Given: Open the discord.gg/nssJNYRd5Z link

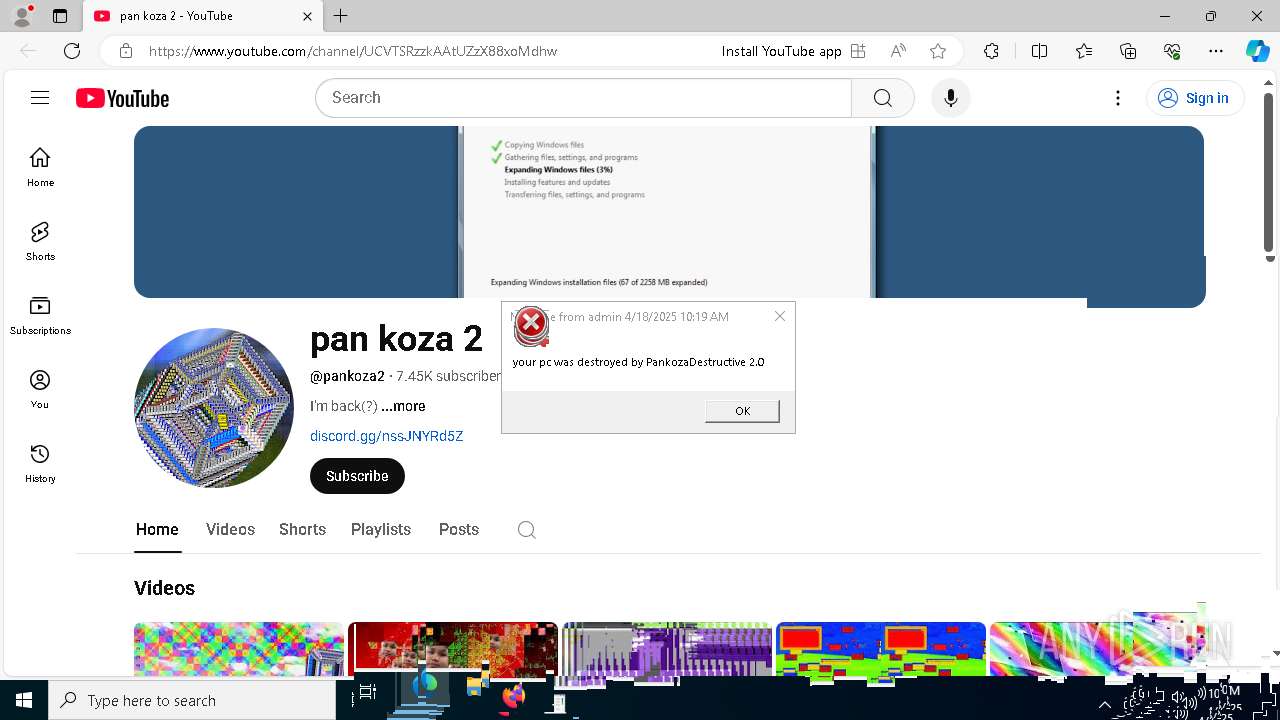Looking at the screenshot, I should (386, 436).
